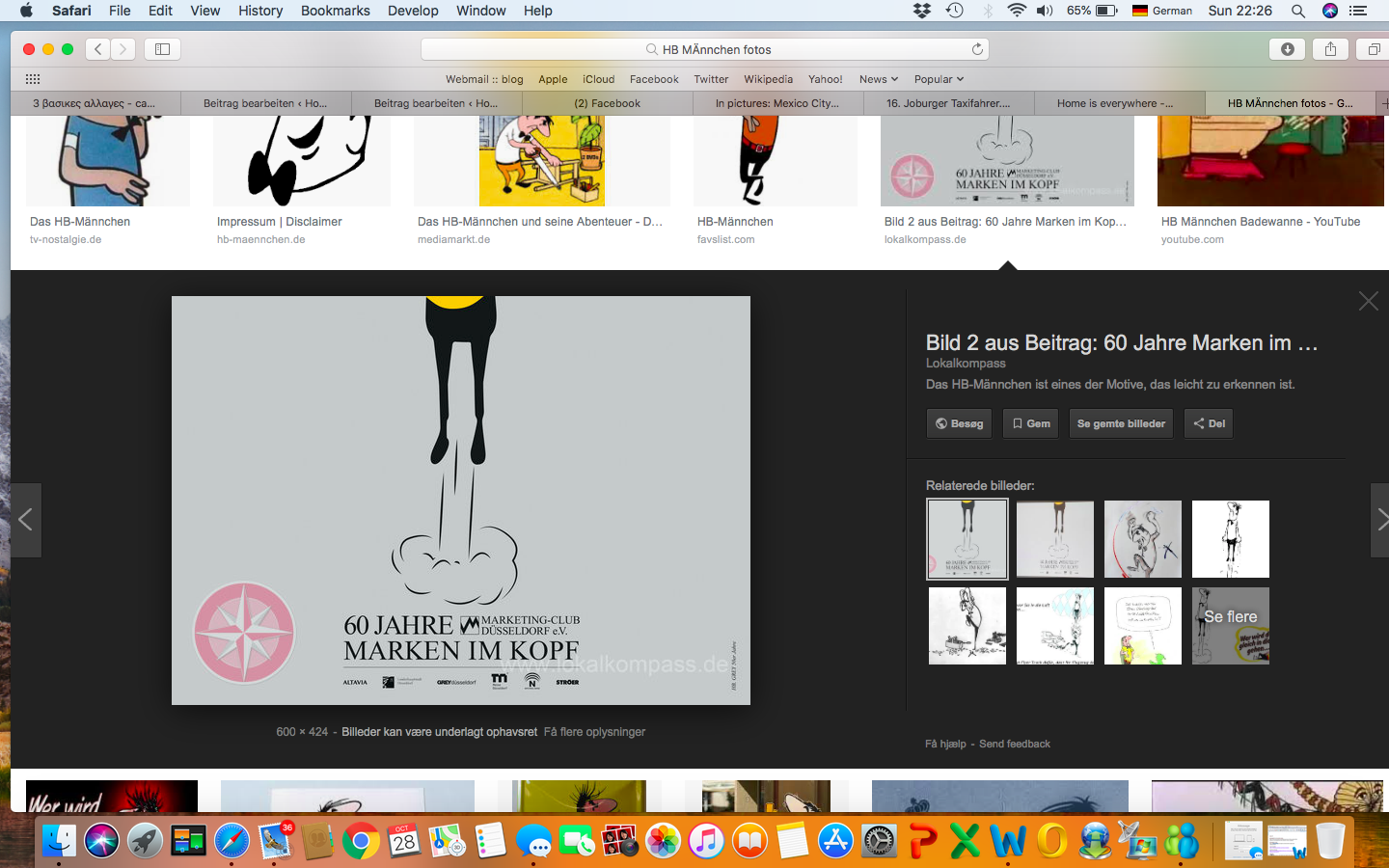Open the Safari downloads button
Viewport: 1389px width, 868px height.
pos(1287,49)
